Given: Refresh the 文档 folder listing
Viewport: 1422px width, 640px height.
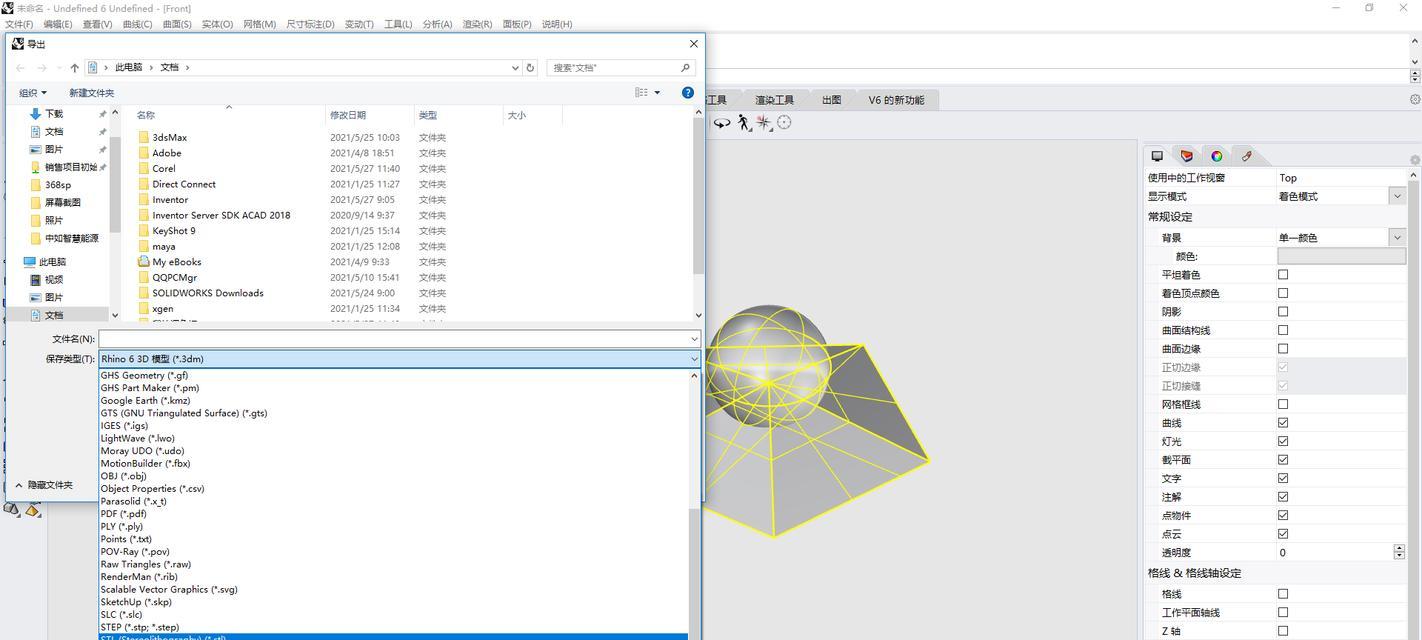Looking at the screenshot, I should pyautogui.click(x=530, y=68).
